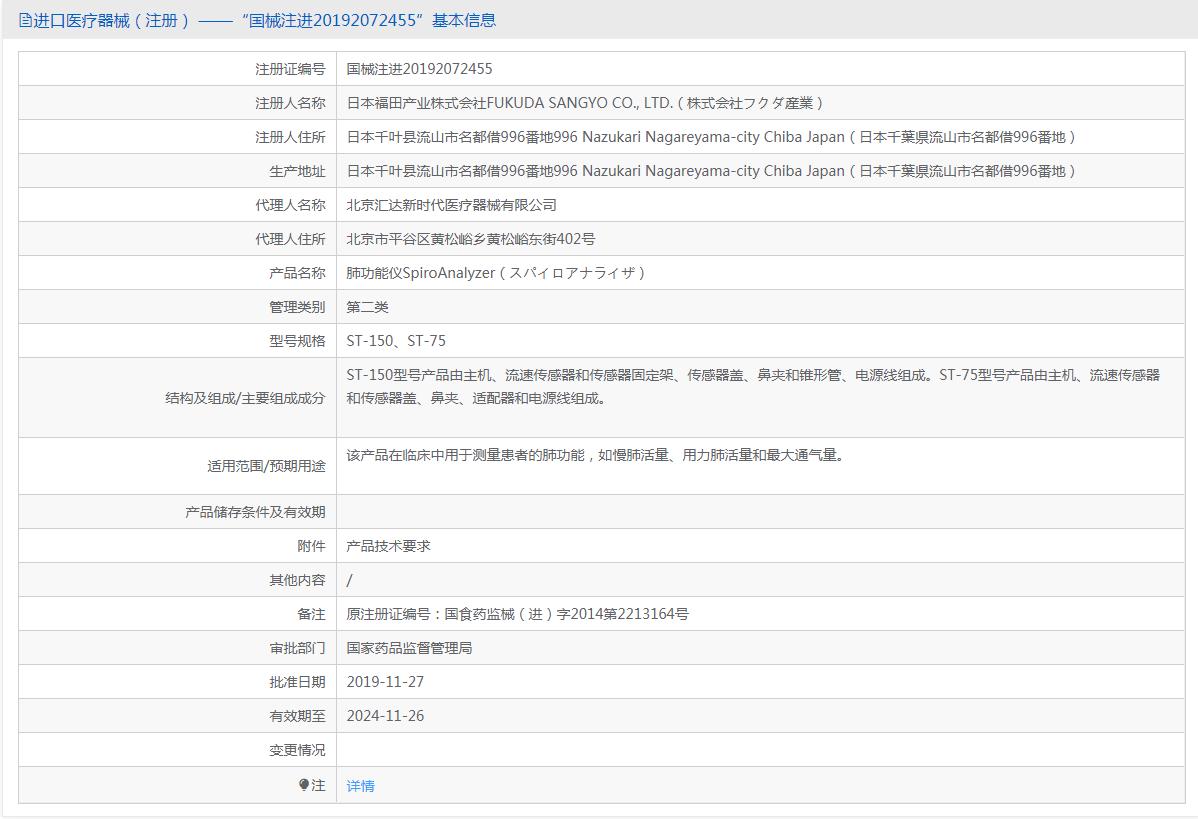Click the 其他内容 label
The image size is (1198, 819).
point(296,580)
